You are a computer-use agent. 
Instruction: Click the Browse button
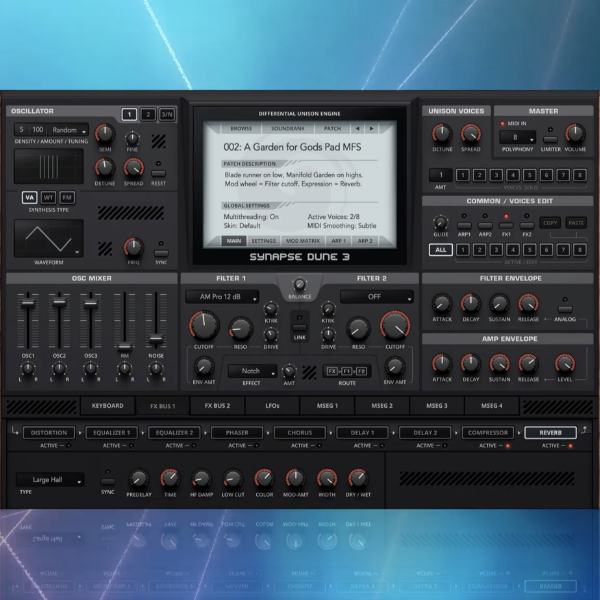coord(241,129)
